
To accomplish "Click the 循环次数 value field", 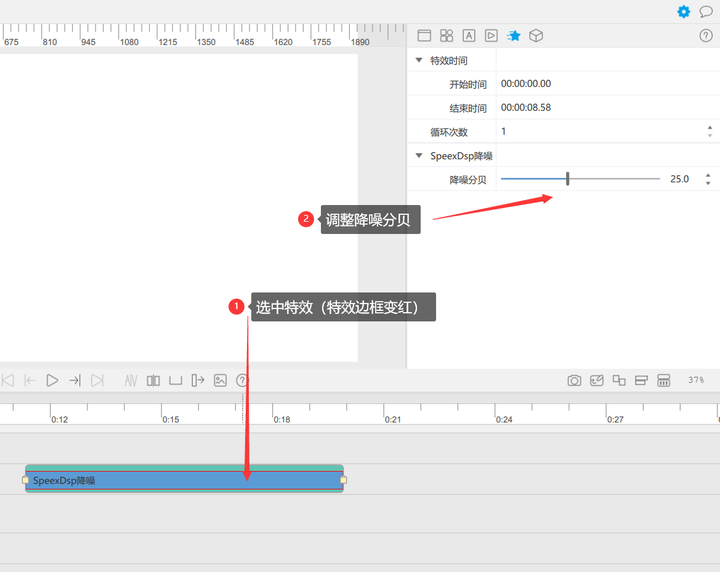I will (x=602, y=131).
